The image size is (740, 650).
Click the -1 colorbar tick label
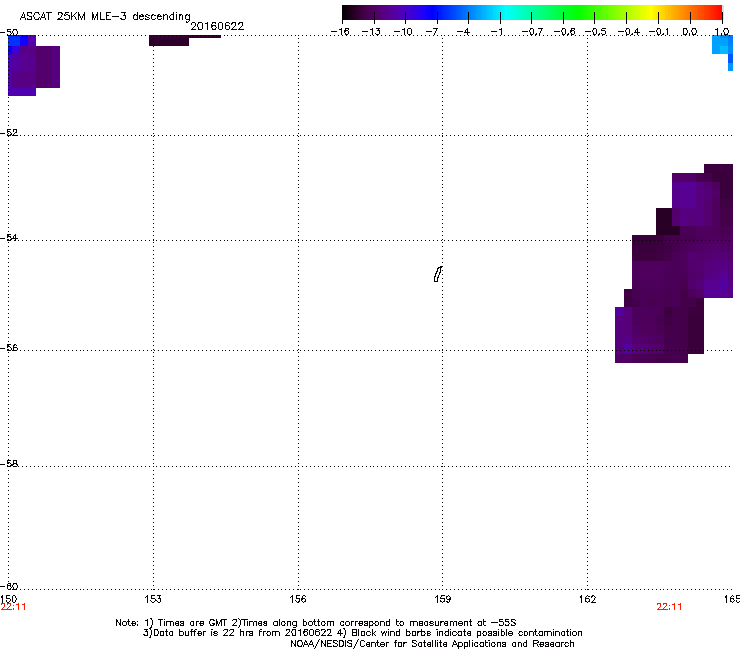(497, 32)
